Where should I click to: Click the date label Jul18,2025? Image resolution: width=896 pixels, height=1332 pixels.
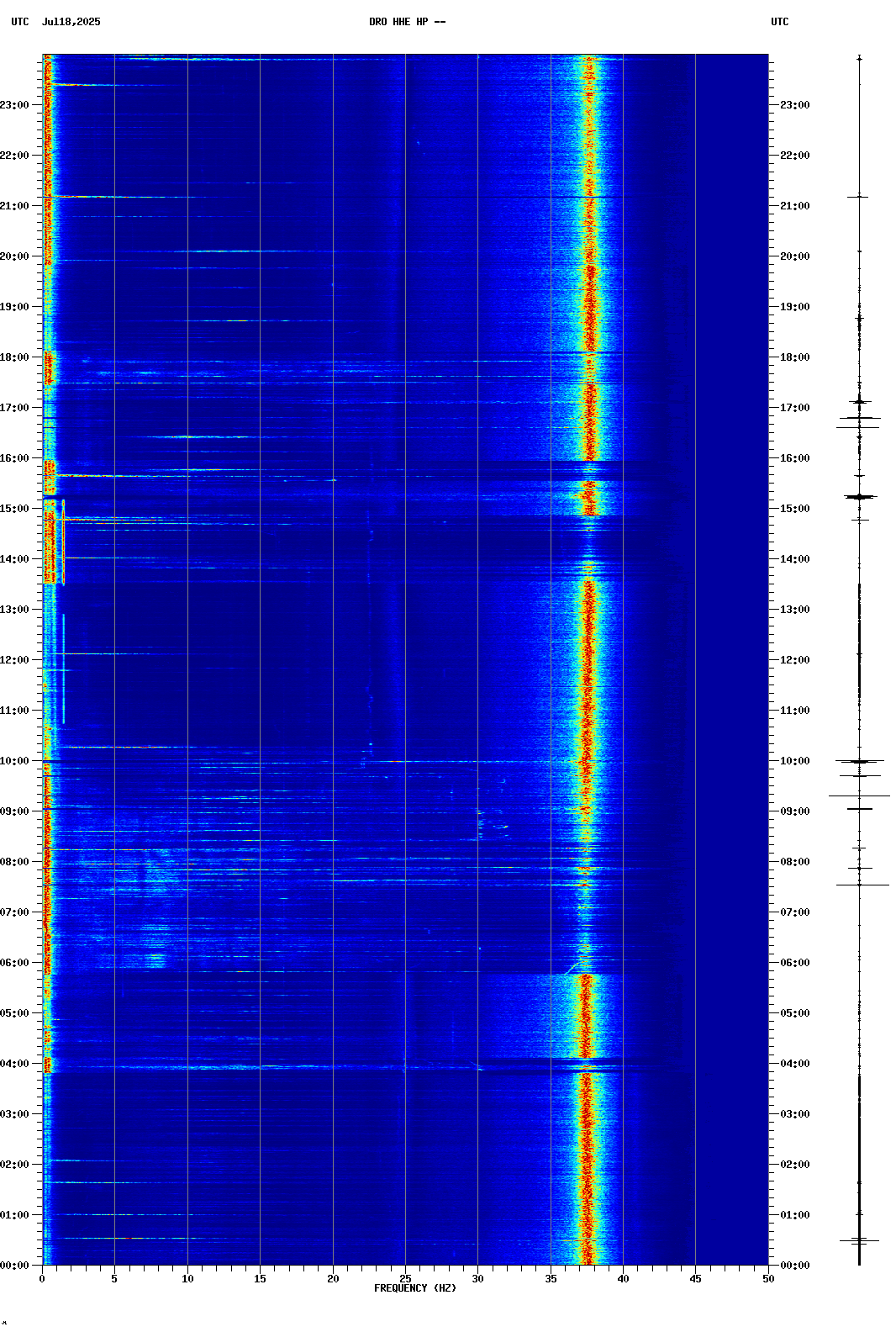71,22
